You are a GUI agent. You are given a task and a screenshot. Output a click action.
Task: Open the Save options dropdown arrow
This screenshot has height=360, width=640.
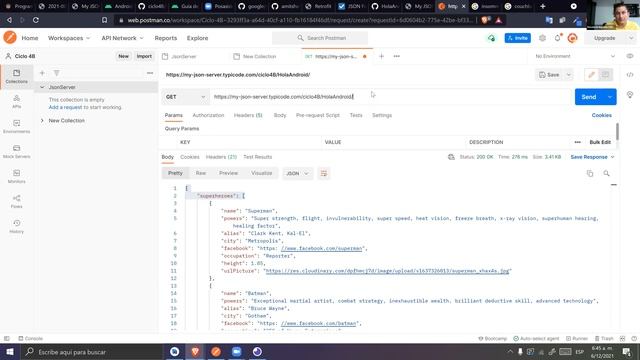568,75
